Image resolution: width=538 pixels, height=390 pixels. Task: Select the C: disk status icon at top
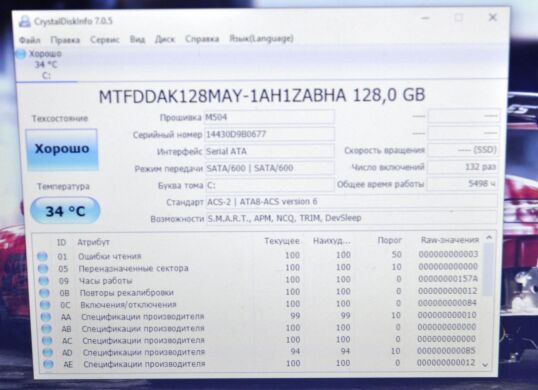(x=21, y=54)
